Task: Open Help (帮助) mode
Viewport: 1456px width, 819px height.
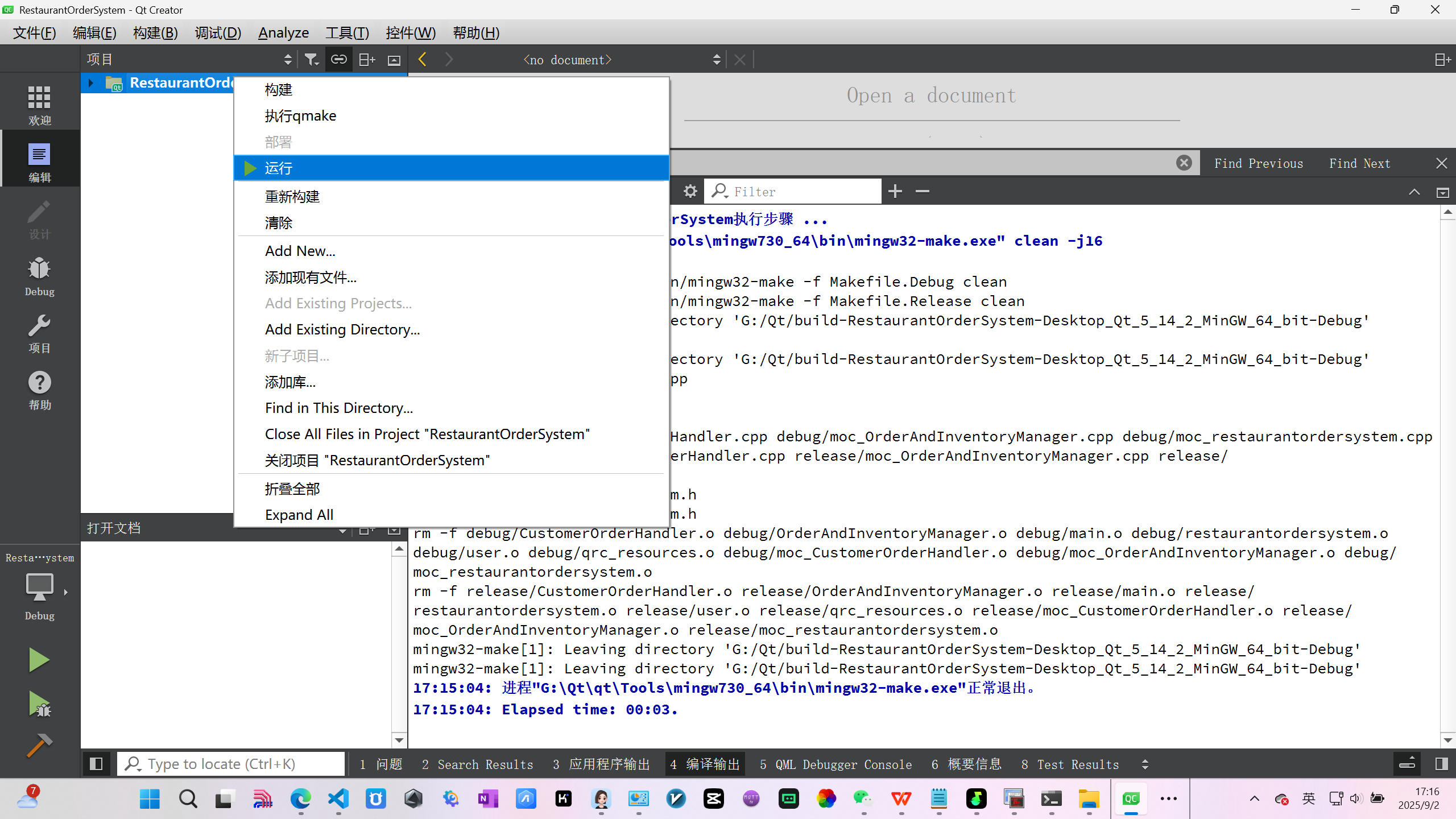Action: point(39,390)
